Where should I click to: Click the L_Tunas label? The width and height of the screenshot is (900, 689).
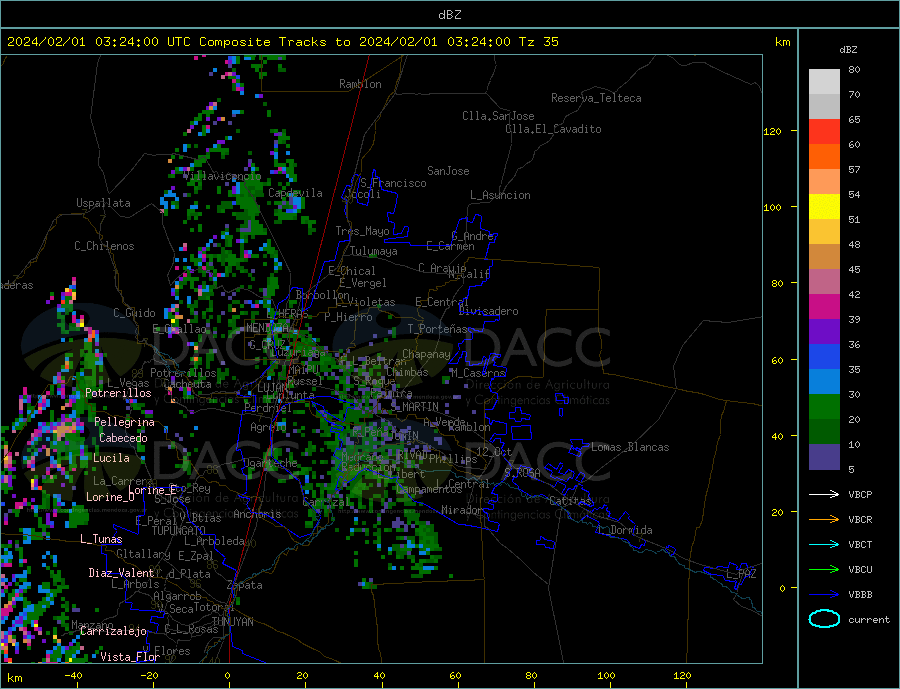click(x=101, y=539)
